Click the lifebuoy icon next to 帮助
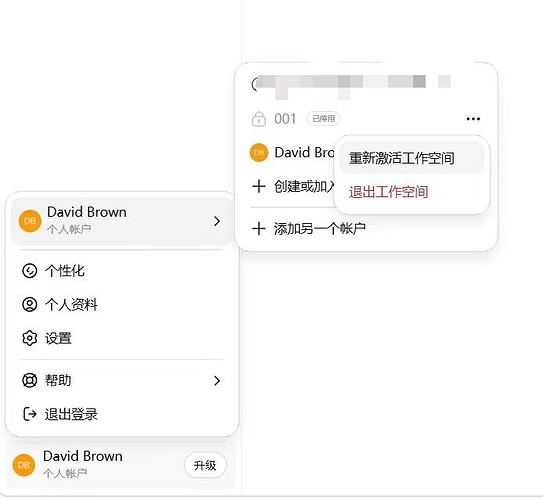543x500 pixels. [29, 380]
